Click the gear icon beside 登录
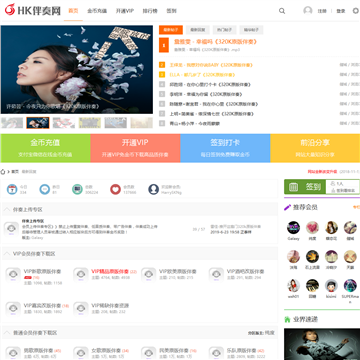The width and height of the screenshot is (360, 360). click(x=356, y=11)
